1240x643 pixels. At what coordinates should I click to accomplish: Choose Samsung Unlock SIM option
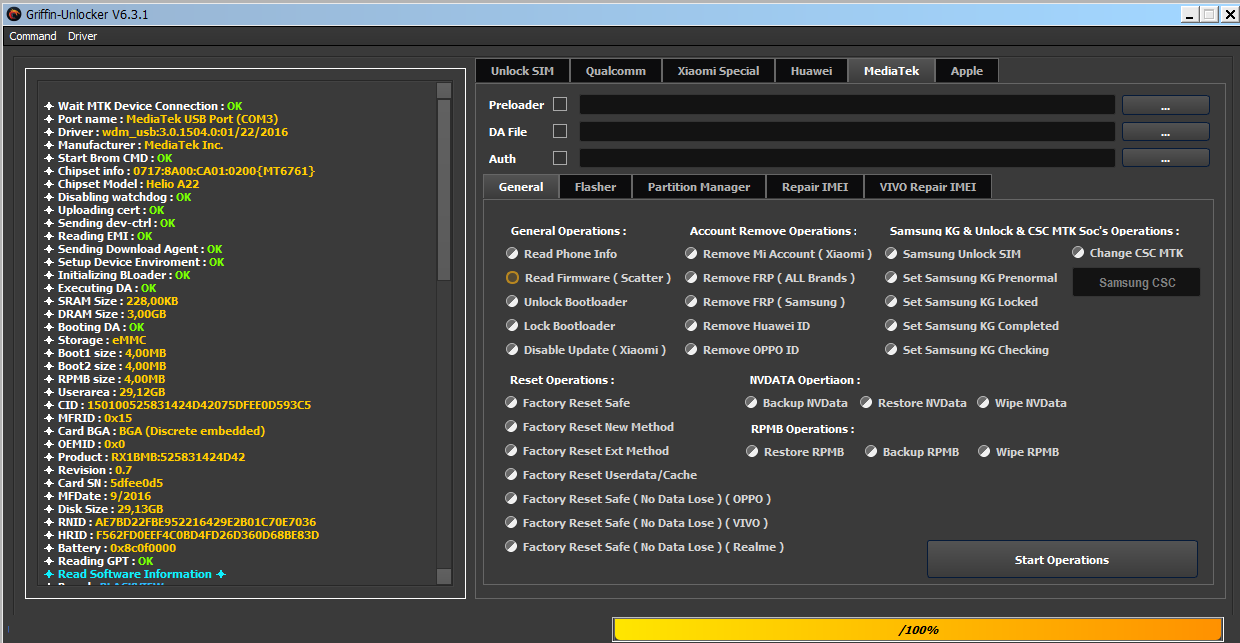pos(953,254)
